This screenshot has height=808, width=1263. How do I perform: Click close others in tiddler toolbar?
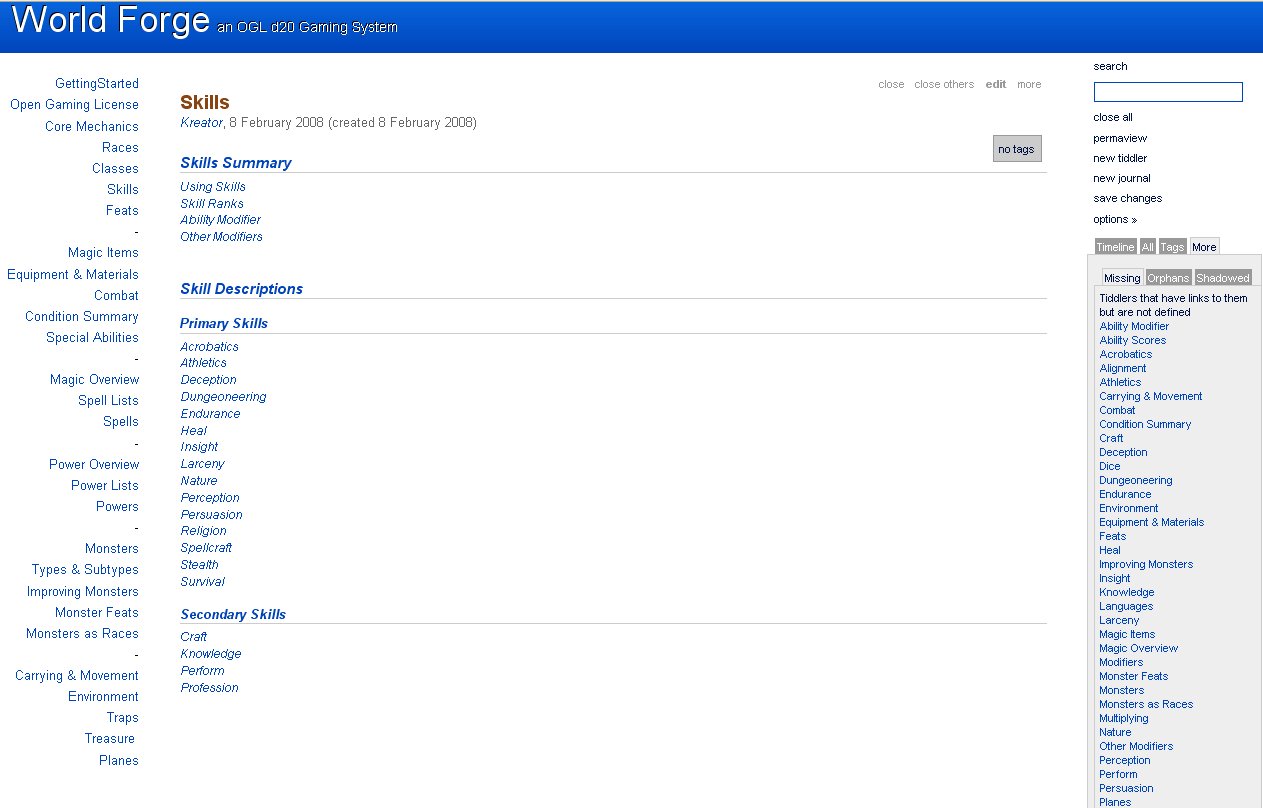(943, 84)
